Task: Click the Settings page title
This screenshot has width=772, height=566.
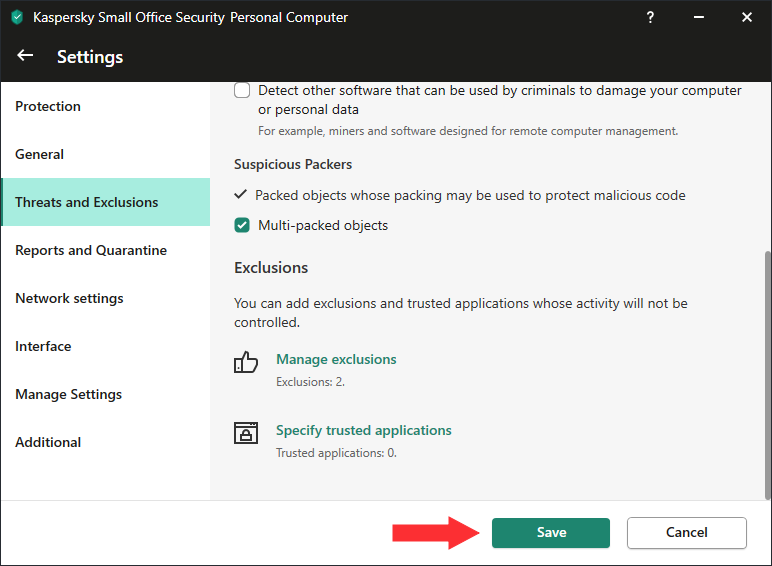Action: [90, 57]
